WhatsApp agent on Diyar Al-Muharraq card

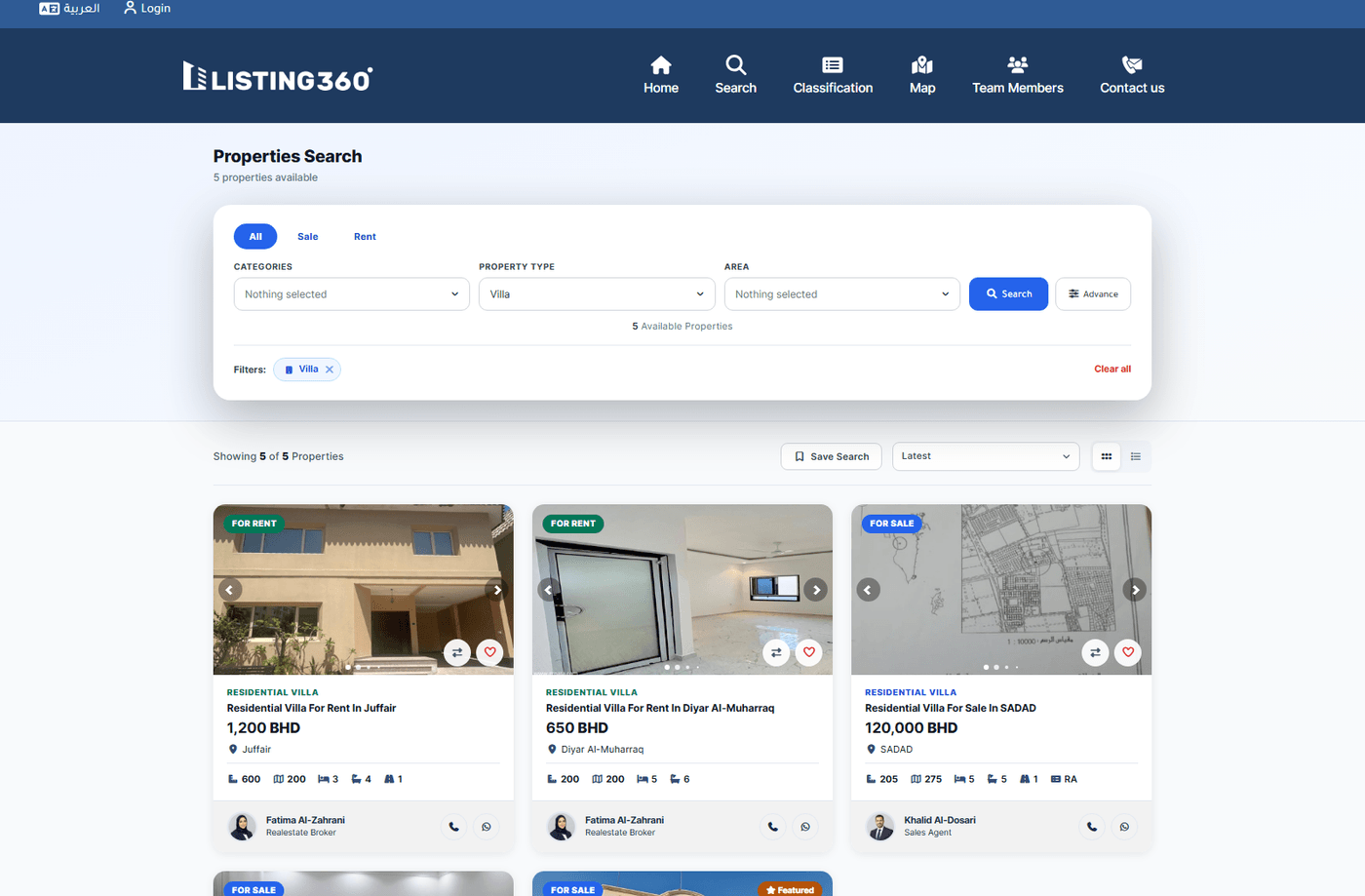tap(805, 827)
